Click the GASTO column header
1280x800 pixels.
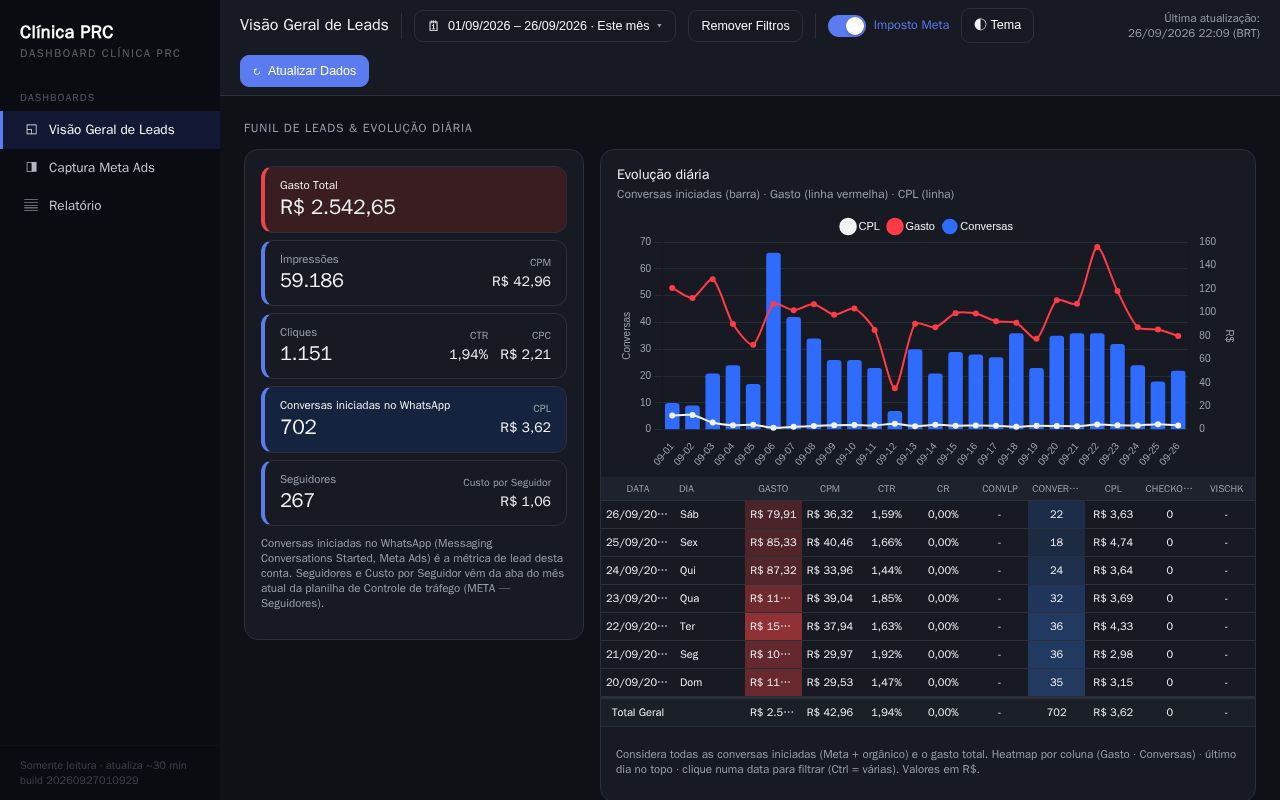pos(773,489)
